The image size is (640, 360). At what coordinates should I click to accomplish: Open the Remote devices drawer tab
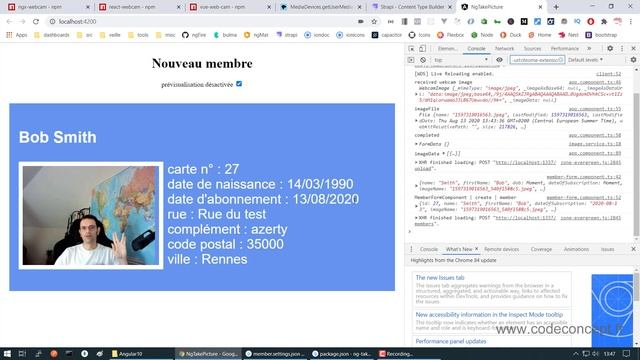point(501,249)
